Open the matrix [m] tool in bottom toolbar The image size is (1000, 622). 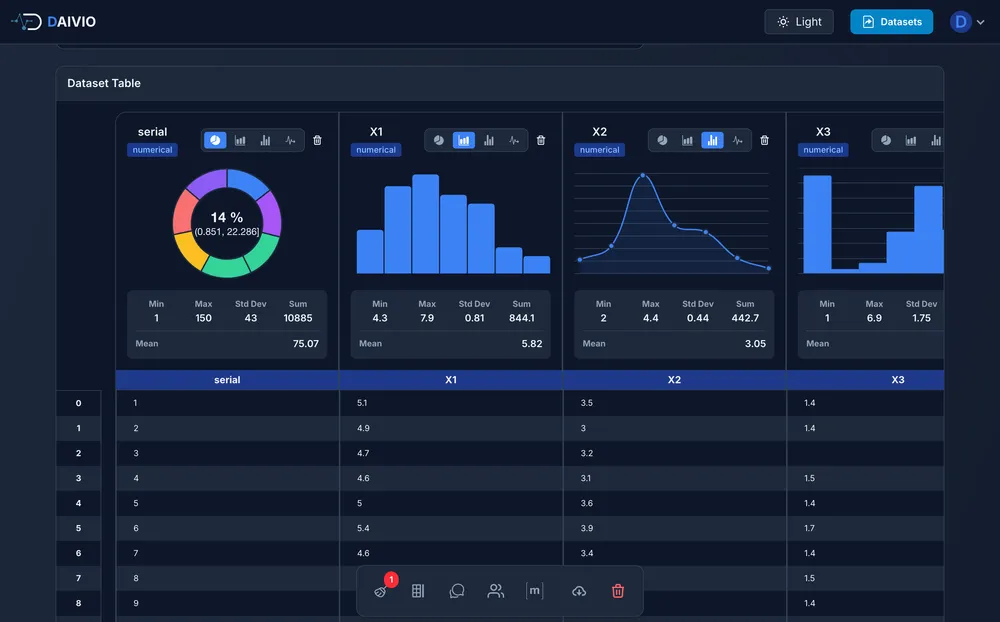[x=534, y=591]
